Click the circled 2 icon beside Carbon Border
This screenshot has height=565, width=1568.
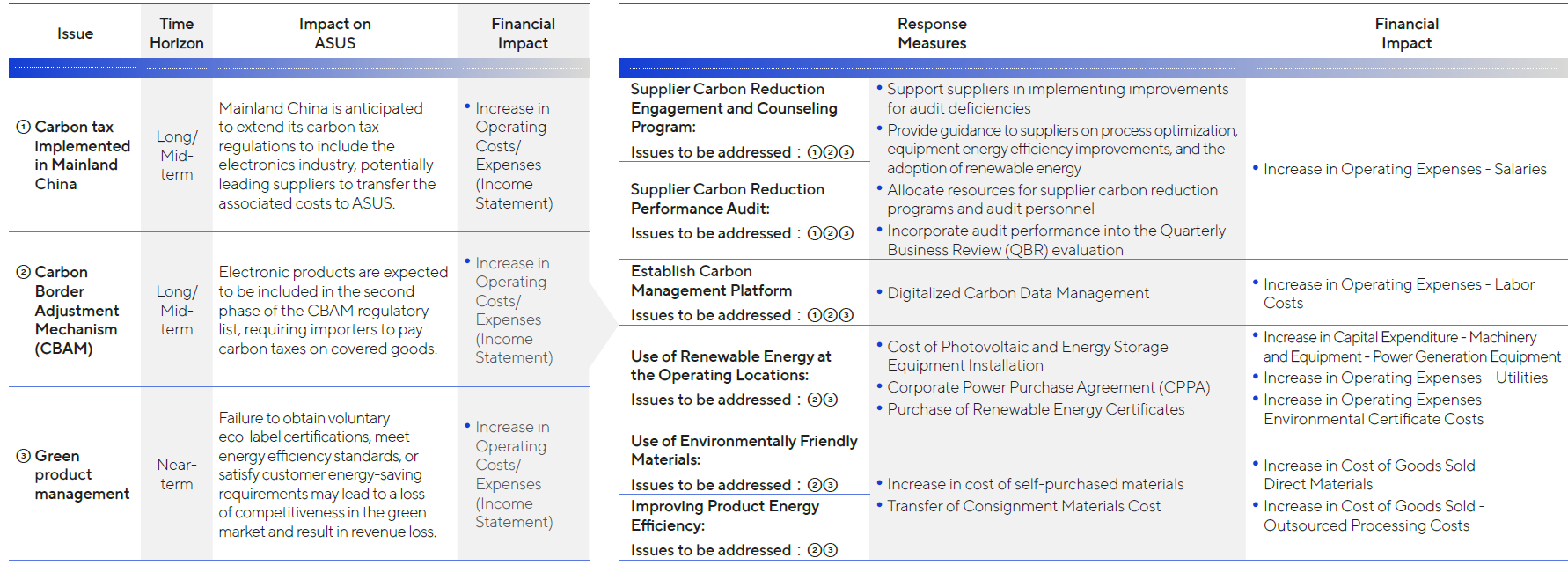24,272
